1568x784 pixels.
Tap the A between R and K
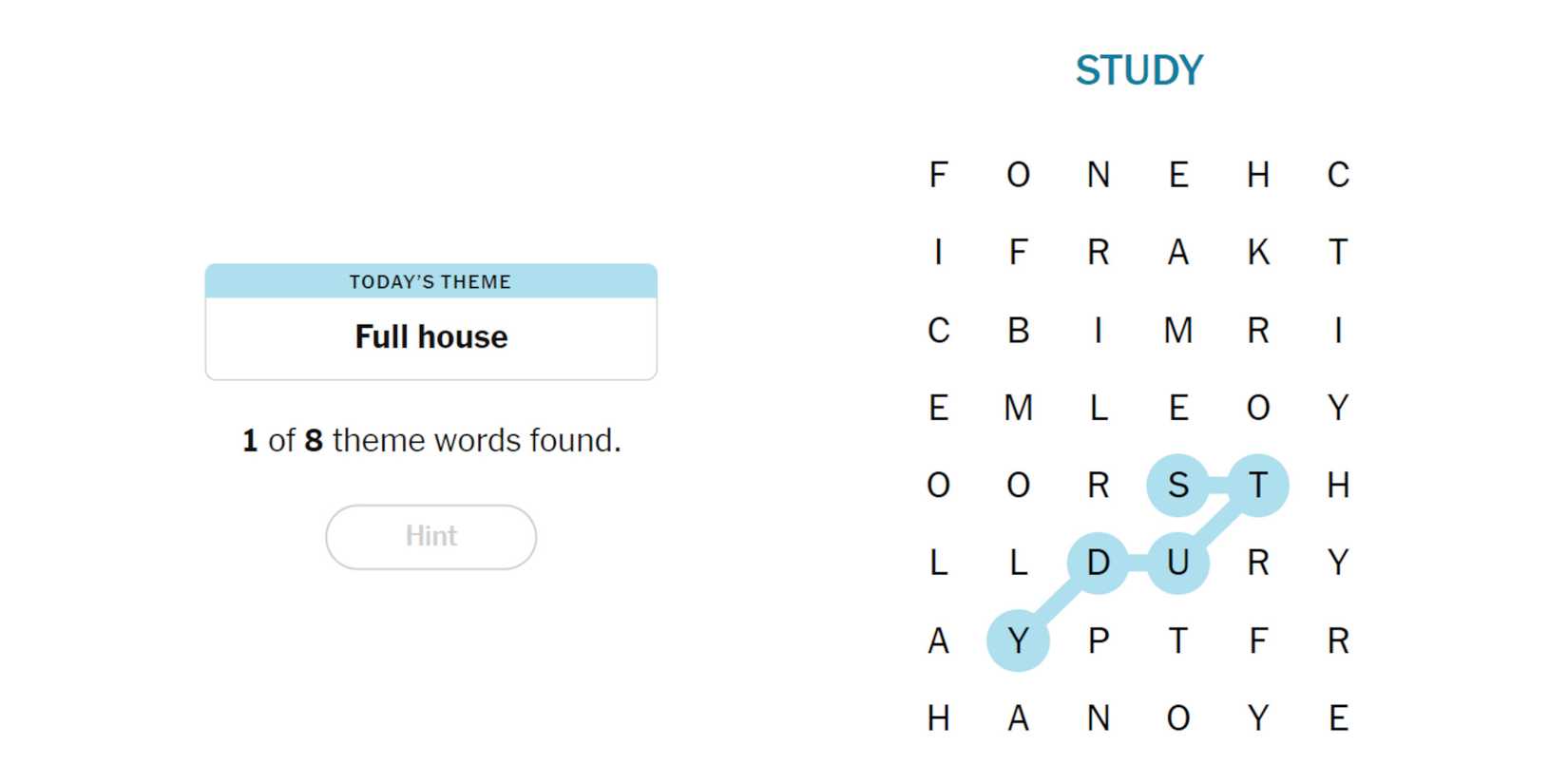click(1177, 253)
